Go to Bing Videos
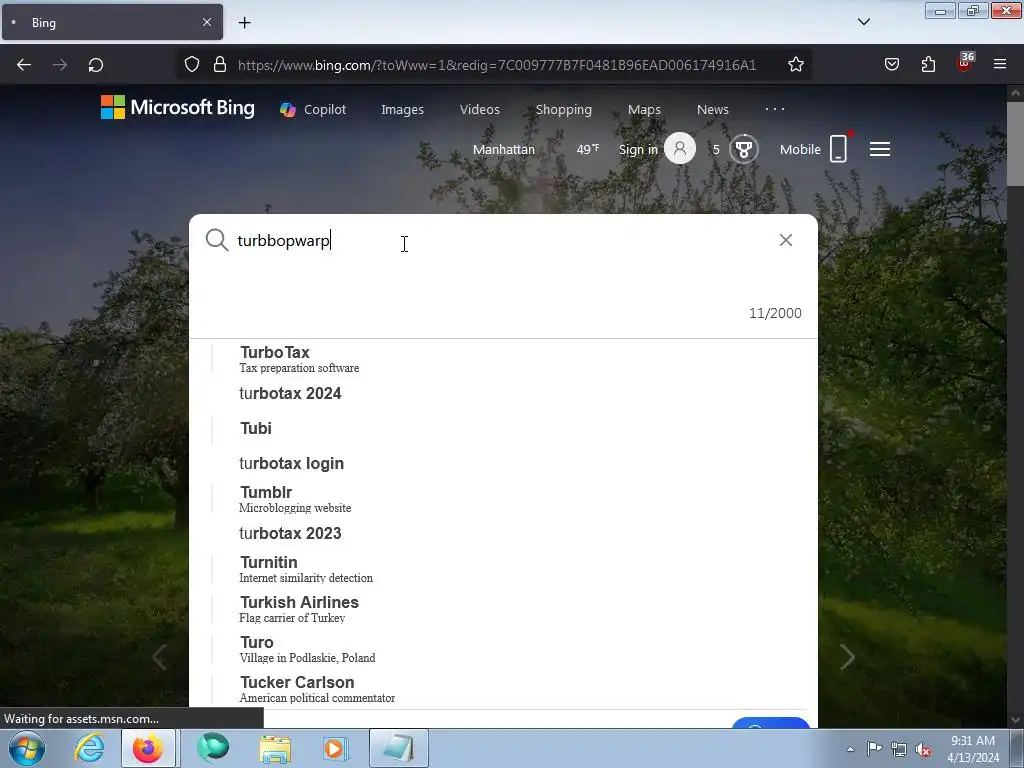Viewport: 1024px width, 768px height. (x=479, y=110)
